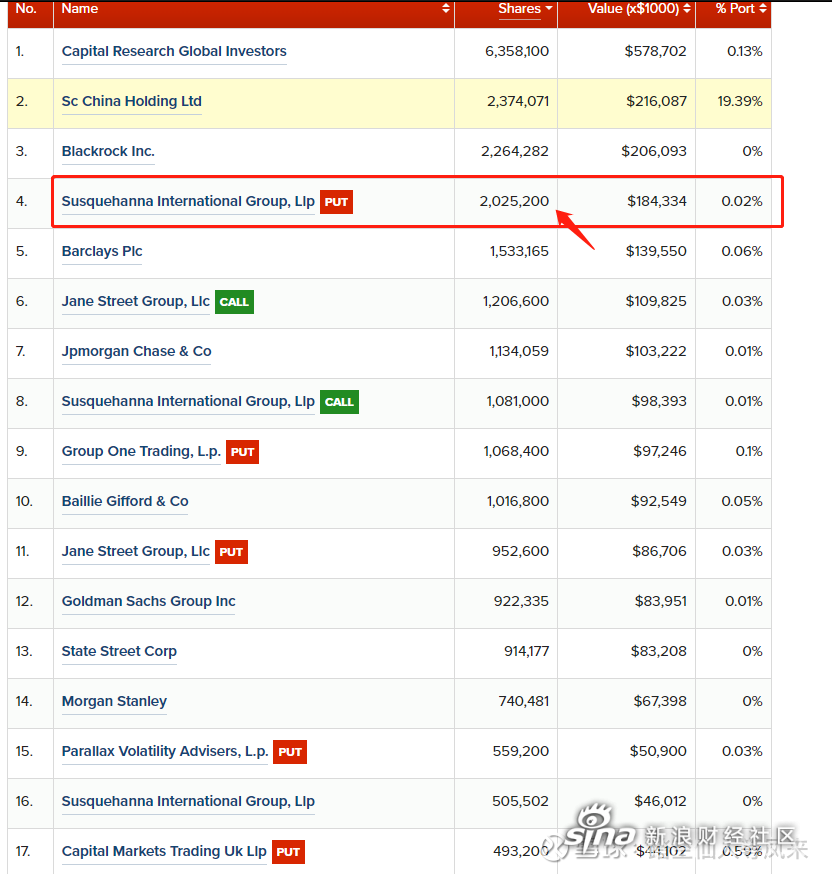
Task: Open the Group One Trading, L.p. link
Action: click(141, 451)
